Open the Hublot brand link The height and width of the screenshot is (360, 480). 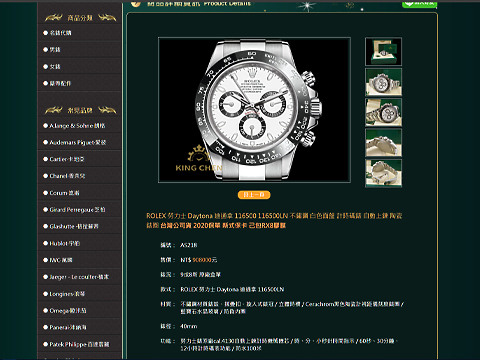point(64,243)
